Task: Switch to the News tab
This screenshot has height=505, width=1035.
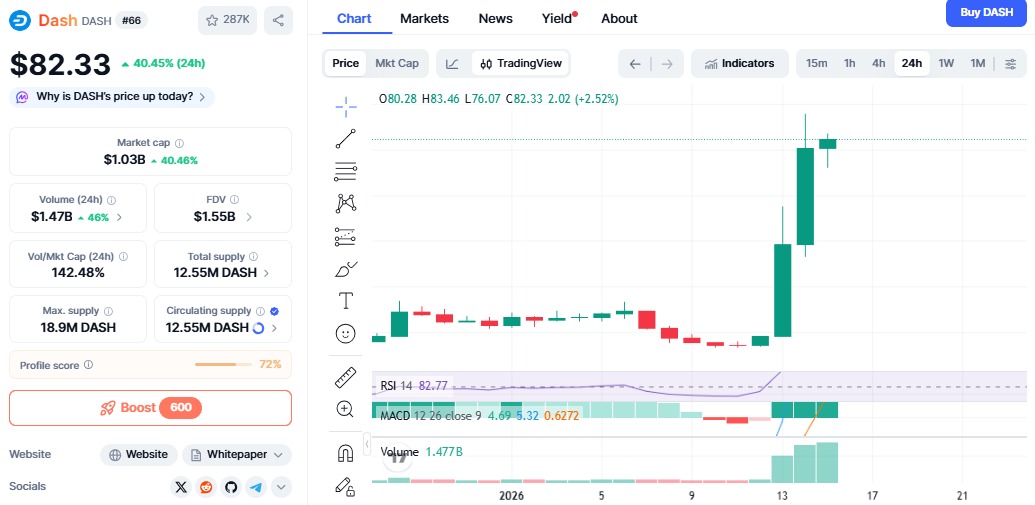Action: pyautogui.click(x=495, y=18)
